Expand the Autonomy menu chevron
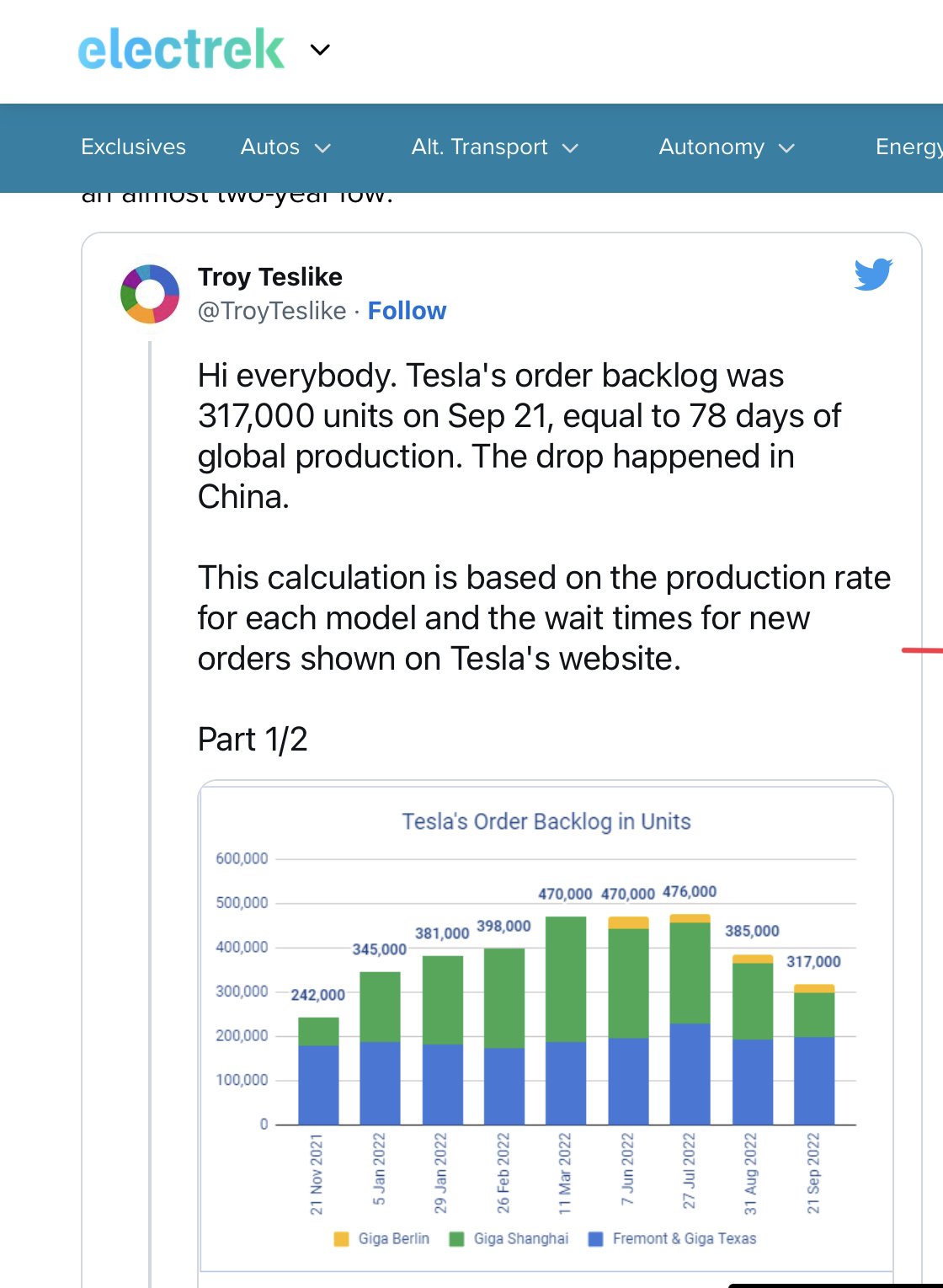Viewport: 943px width, 1288px height. [786, 148]
